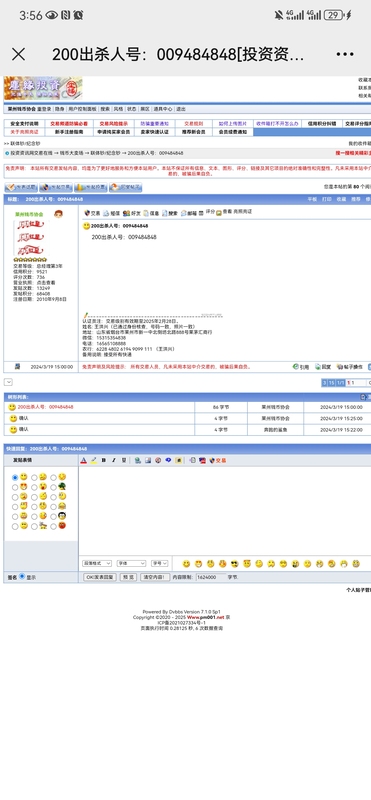Click the 短信 message icon above the post
This screenshot has height=800, width=371.
(112, 213)
